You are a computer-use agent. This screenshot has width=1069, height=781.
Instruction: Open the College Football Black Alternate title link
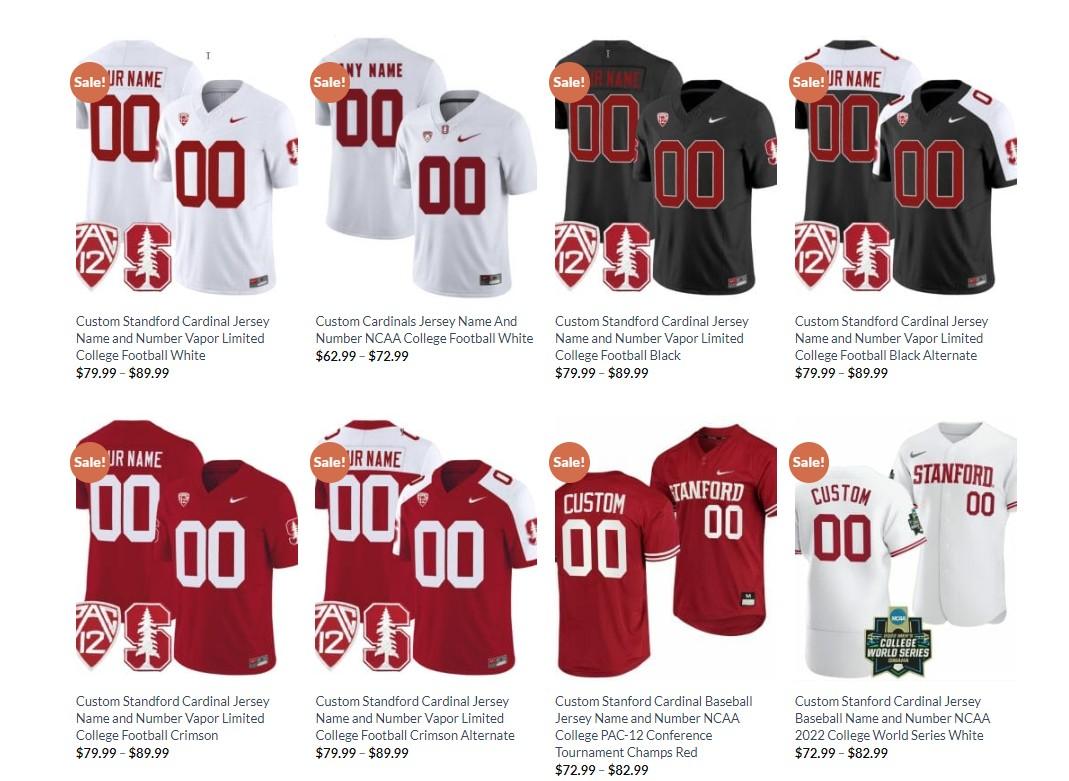click(x=891, y=338)
